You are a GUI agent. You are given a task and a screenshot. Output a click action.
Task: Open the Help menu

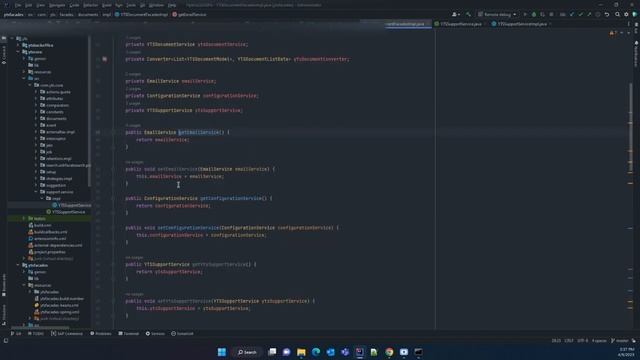click(172, 5)
